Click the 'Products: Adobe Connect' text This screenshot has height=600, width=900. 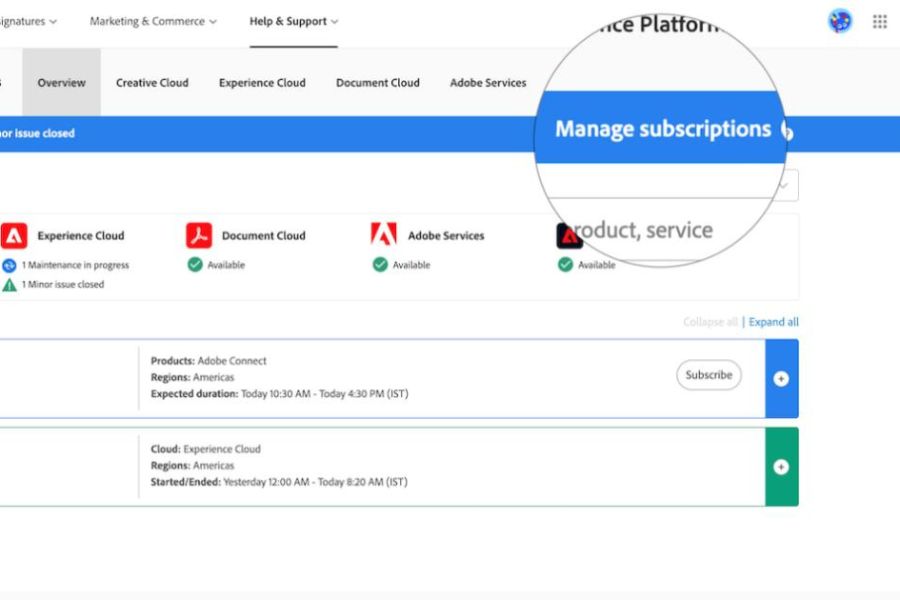pos(208,361)
